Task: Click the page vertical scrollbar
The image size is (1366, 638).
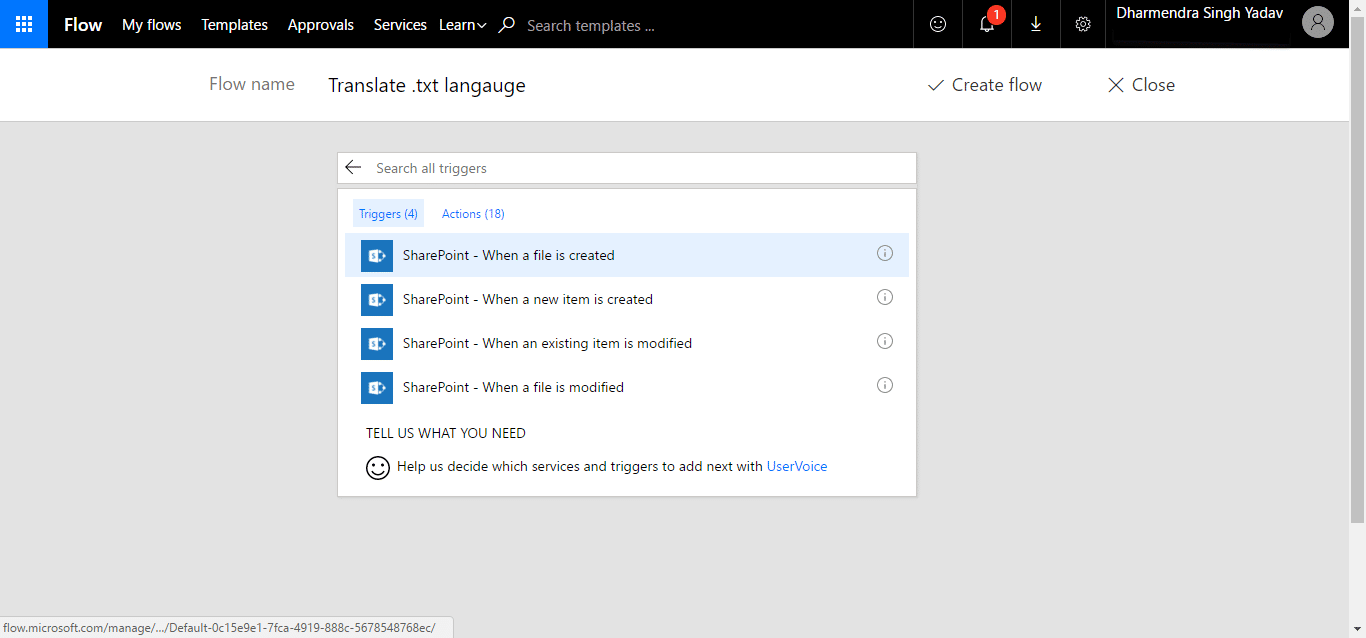Action: tap(1357, 270)
